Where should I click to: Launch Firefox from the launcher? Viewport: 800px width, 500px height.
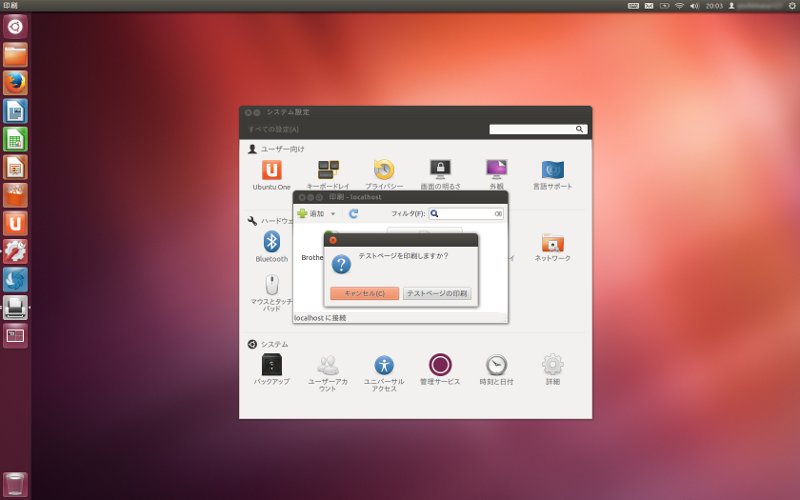click(x=15, y=83)
